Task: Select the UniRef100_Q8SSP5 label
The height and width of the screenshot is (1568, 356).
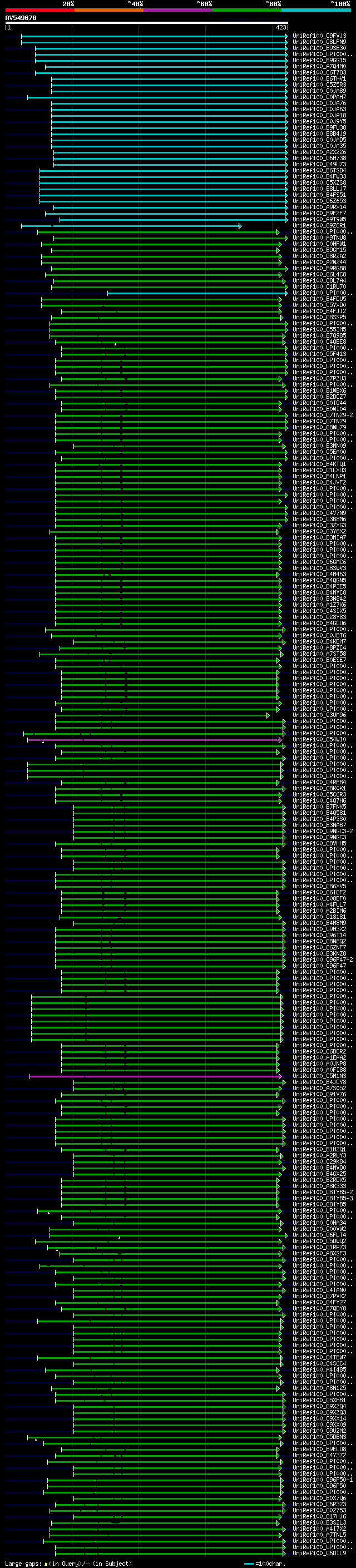Action: click(319, 317)
